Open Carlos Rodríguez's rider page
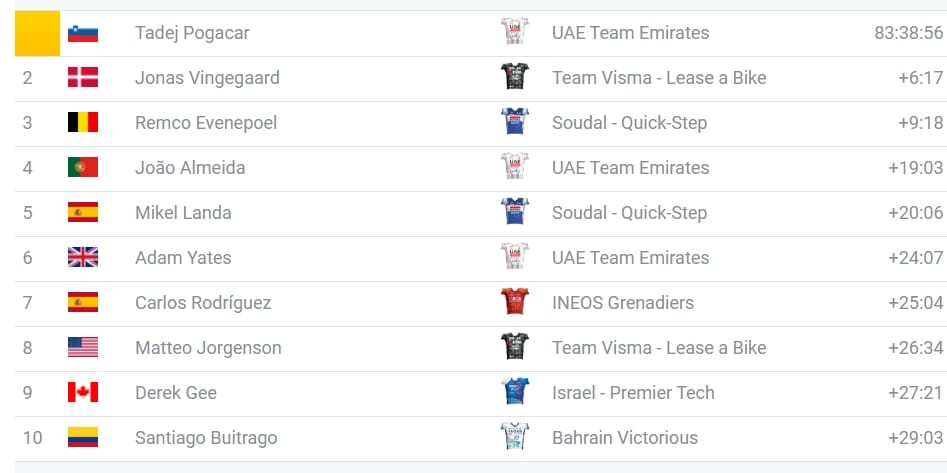The height and width of the screenshot is (473, 947). (x=203, y=303)
